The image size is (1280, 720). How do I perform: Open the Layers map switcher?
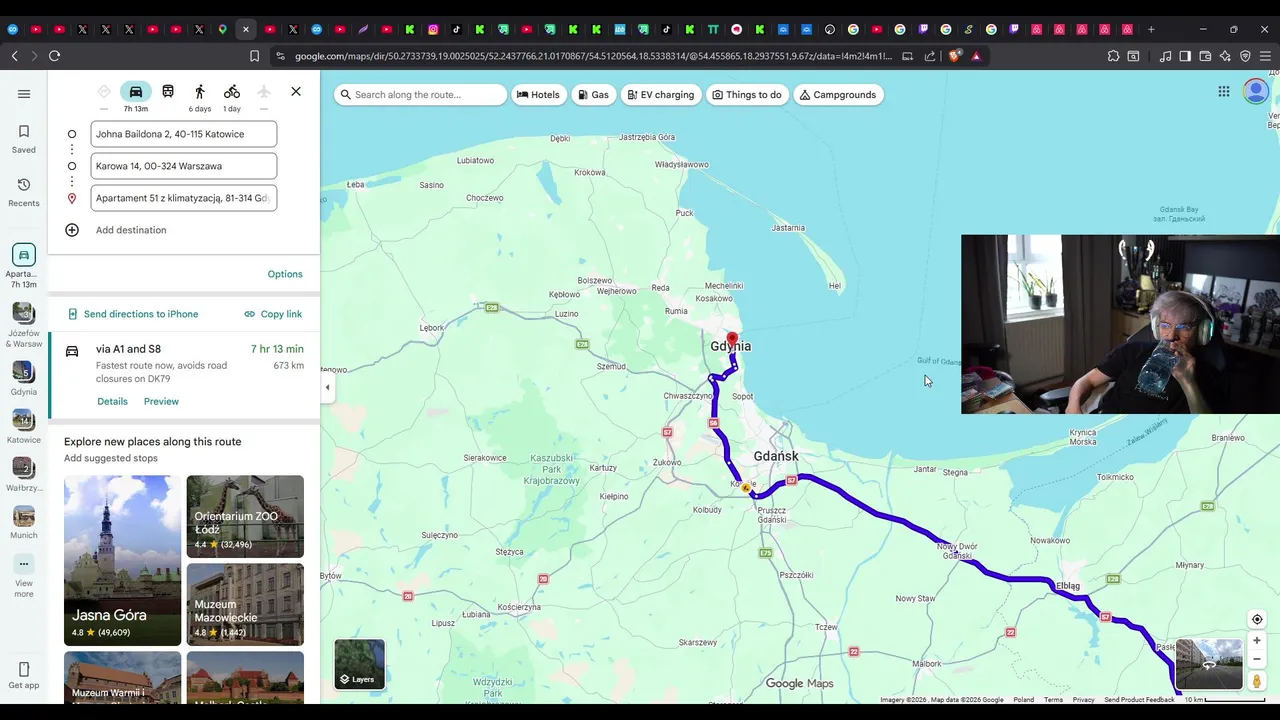pyautogui.click(x=359, y=664)
